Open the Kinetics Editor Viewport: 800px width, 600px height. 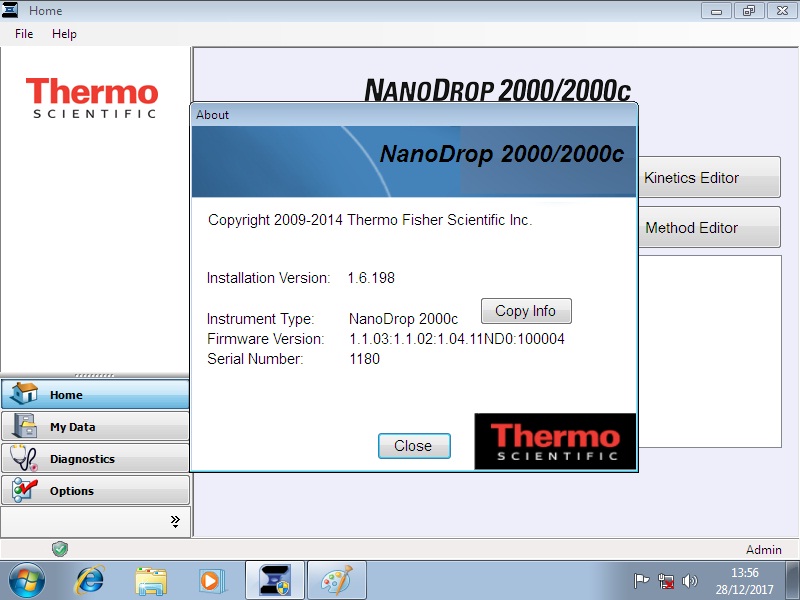tap(709, 177)
